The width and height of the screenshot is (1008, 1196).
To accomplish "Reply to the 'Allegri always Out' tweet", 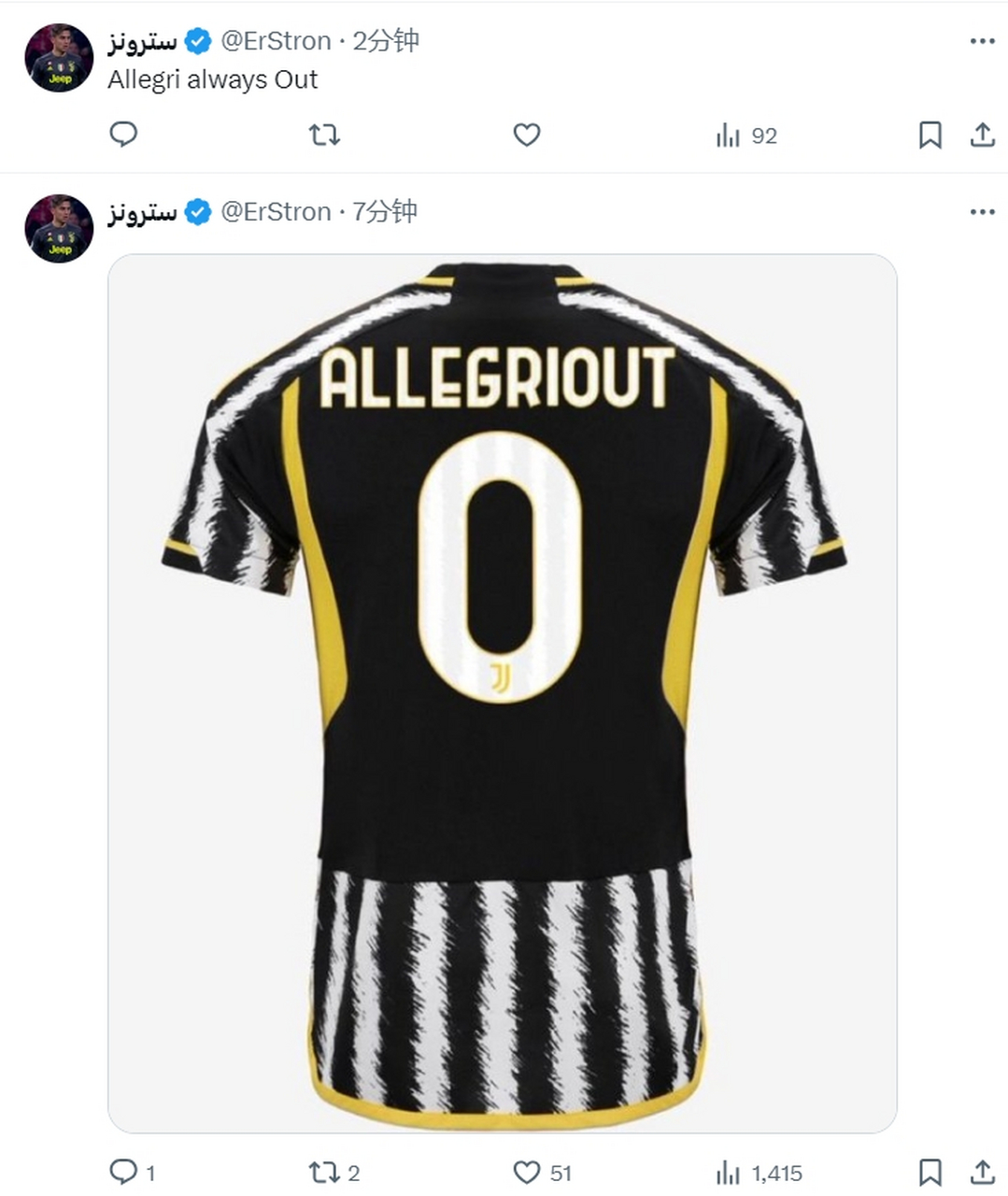I will click(x=123, y=135).
